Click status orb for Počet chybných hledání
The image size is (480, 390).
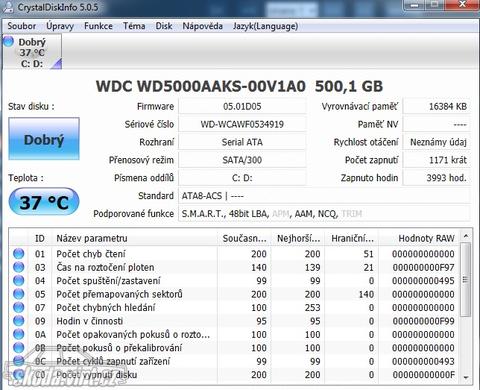click(19, 307)
